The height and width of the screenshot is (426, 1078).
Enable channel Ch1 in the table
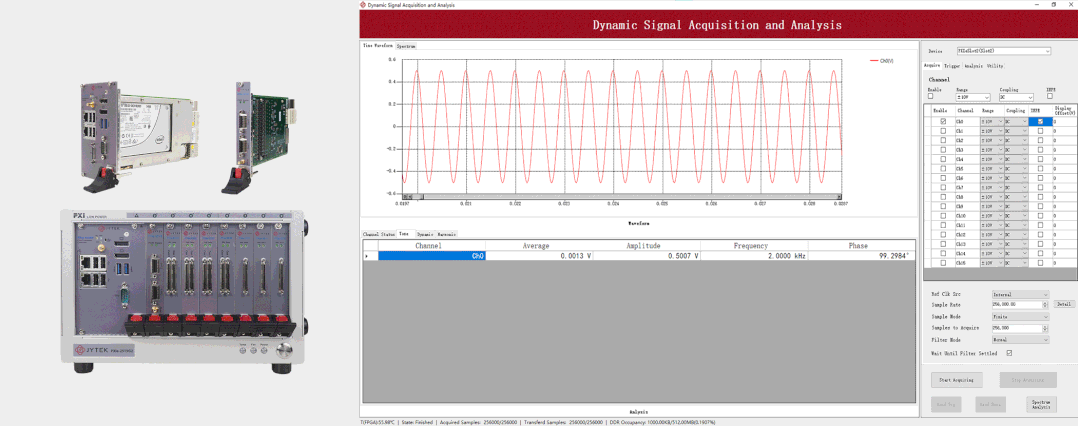coord(943,131)
